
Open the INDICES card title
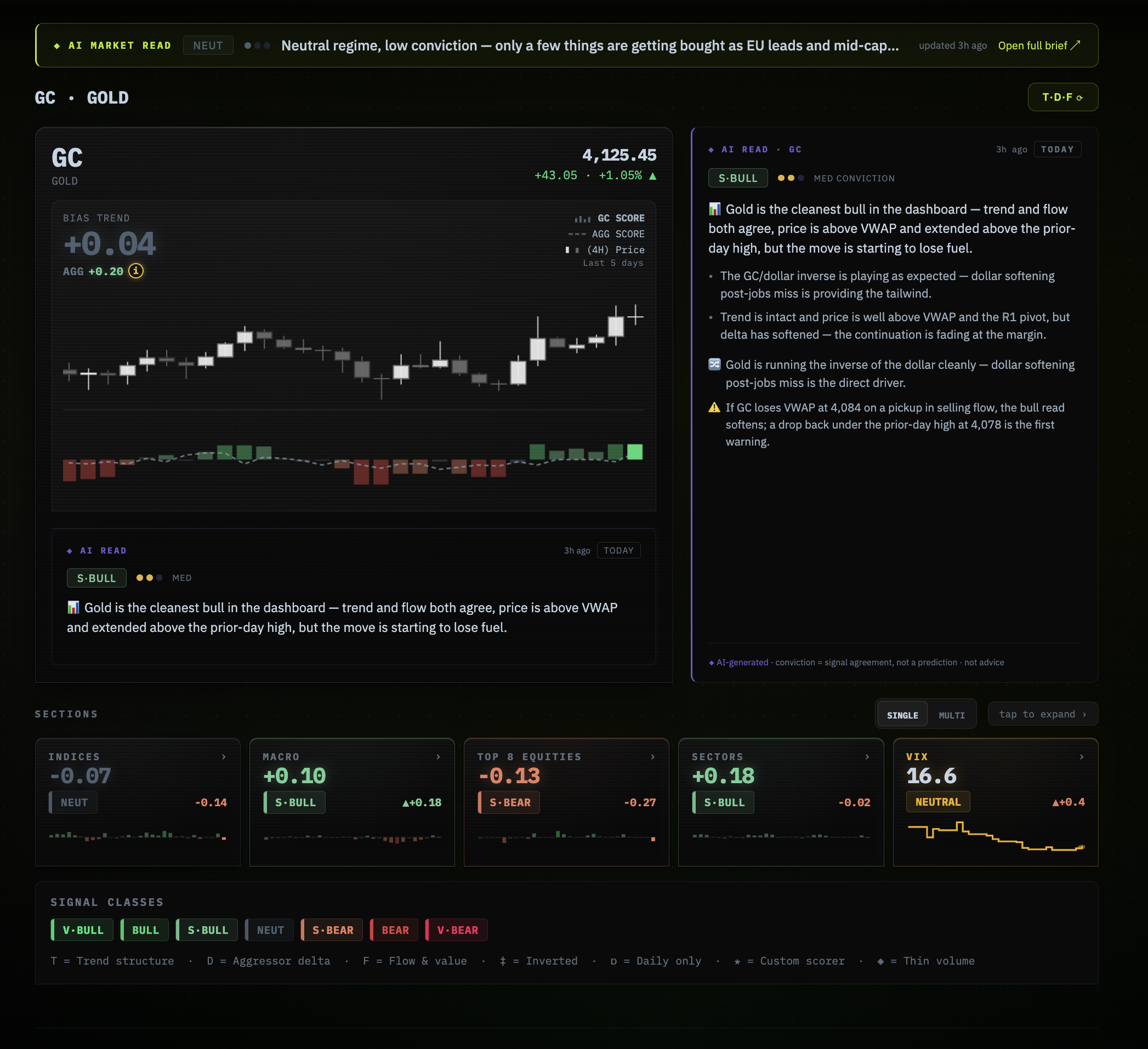point(74,757)
